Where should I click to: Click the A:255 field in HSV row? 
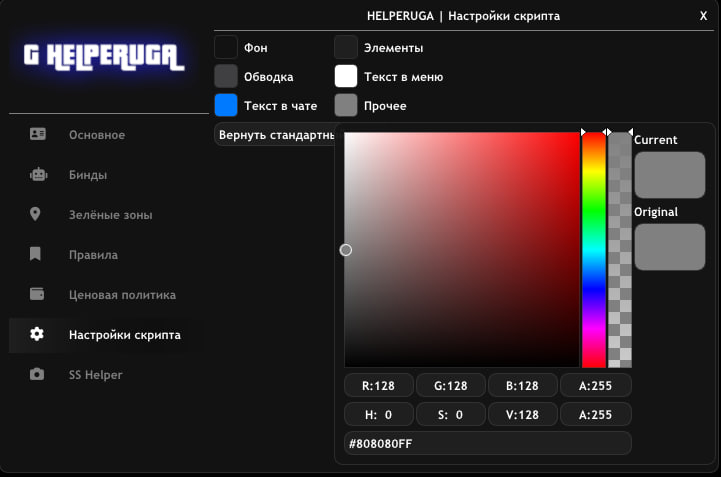click(x=595, y=414)
